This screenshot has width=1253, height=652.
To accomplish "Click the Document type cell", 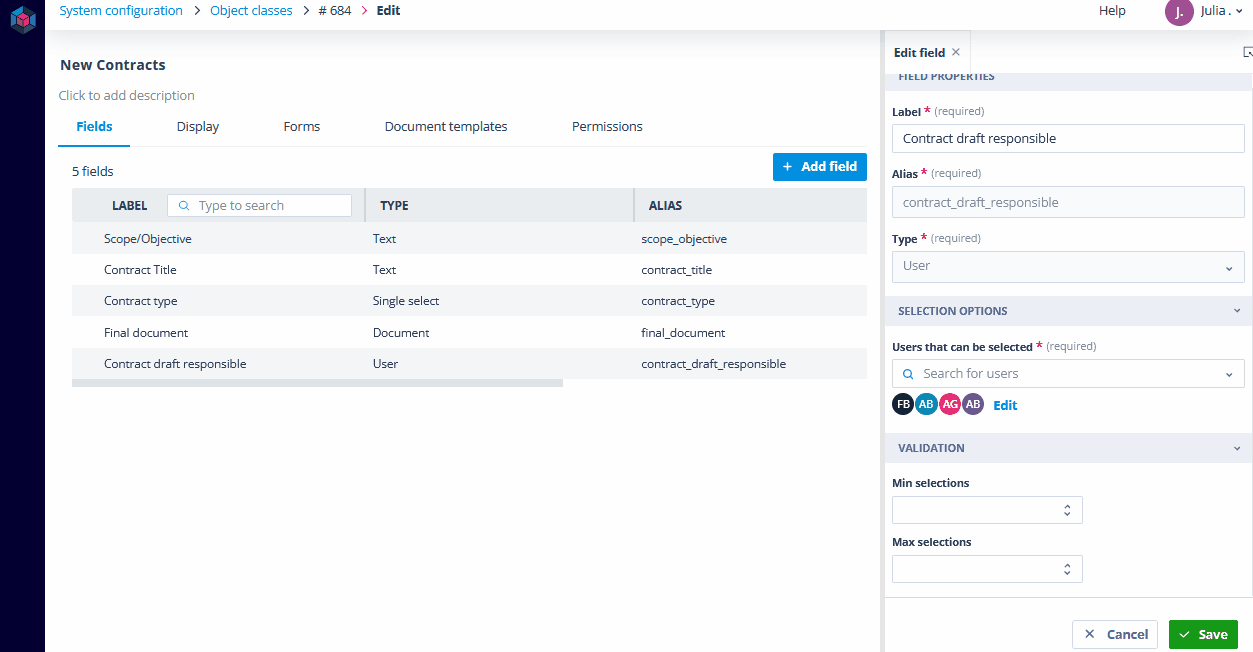I will pyautogui.click(x=401, y=333).
